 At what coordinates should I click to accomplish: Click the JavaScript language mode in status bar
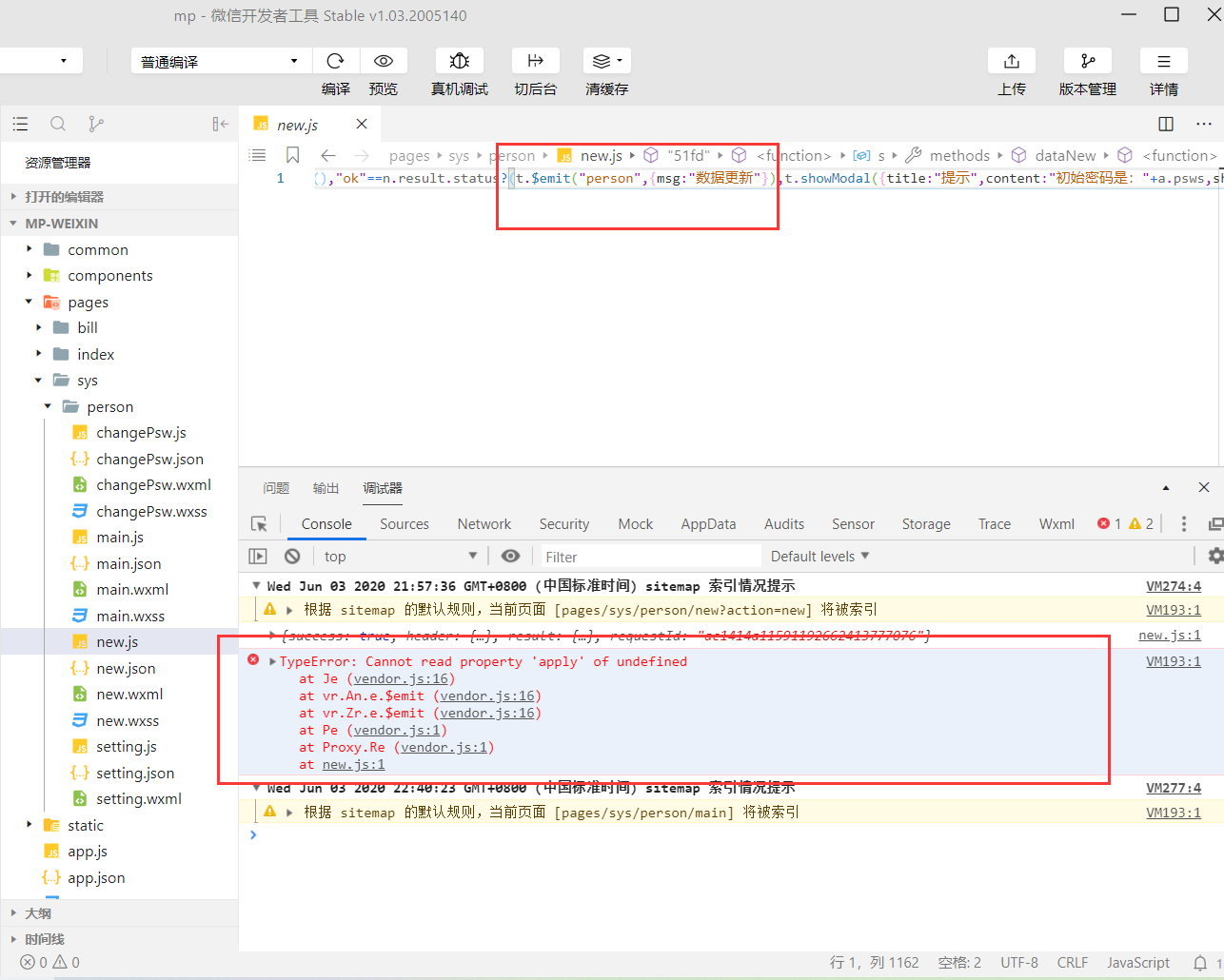1138,963
